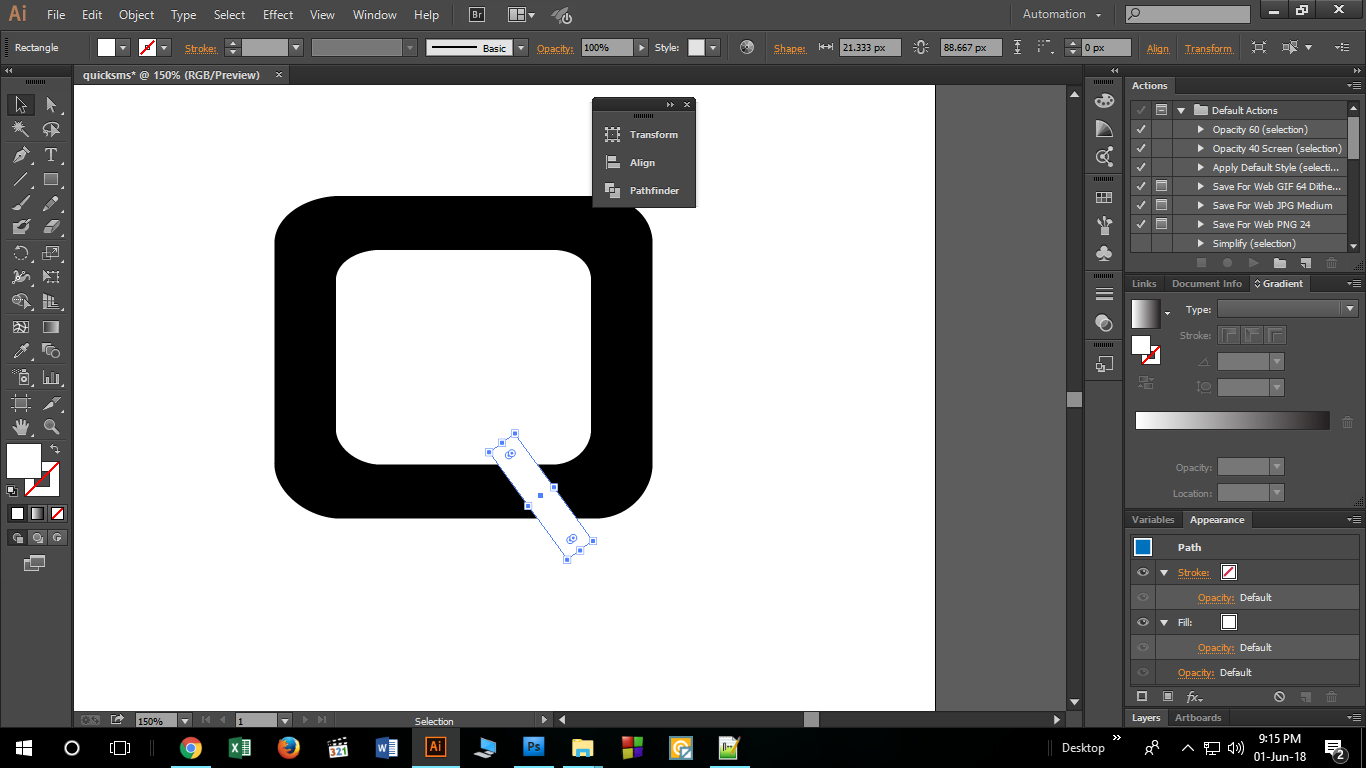Set the fill to None in toolbox
The height and width of the screenshot is (768, 1366).
(x=58, y=513)
